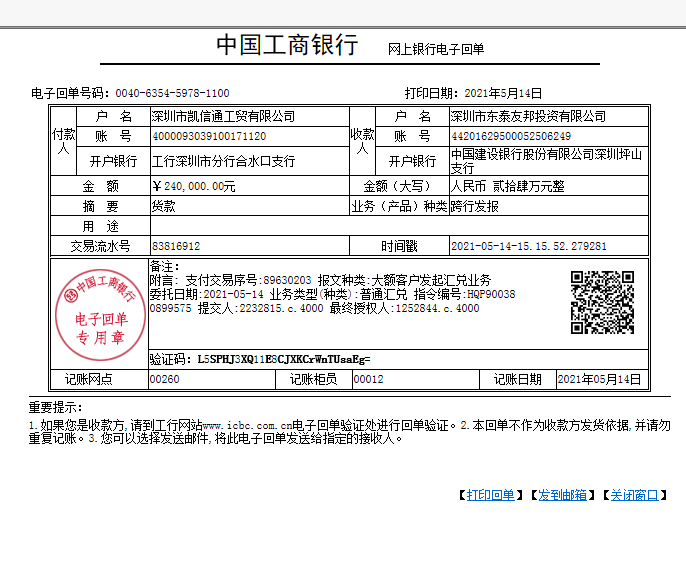Click amount in words 人民币 贰拾肆万元整

pos(508,186)
